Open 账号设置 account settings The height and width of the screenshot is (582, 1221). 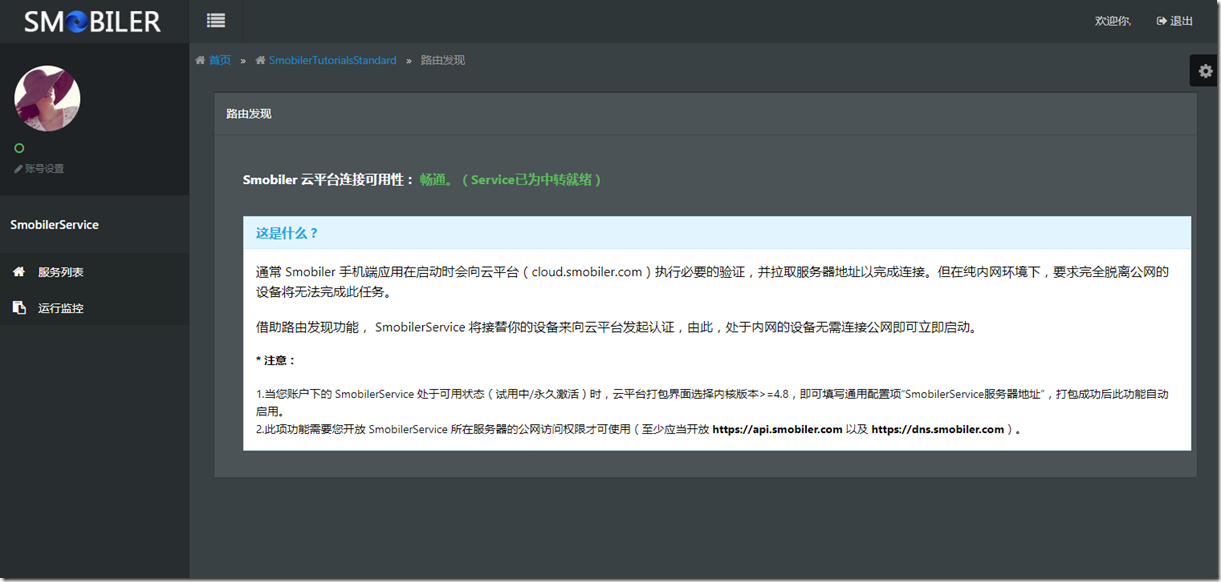click(44, 169)
